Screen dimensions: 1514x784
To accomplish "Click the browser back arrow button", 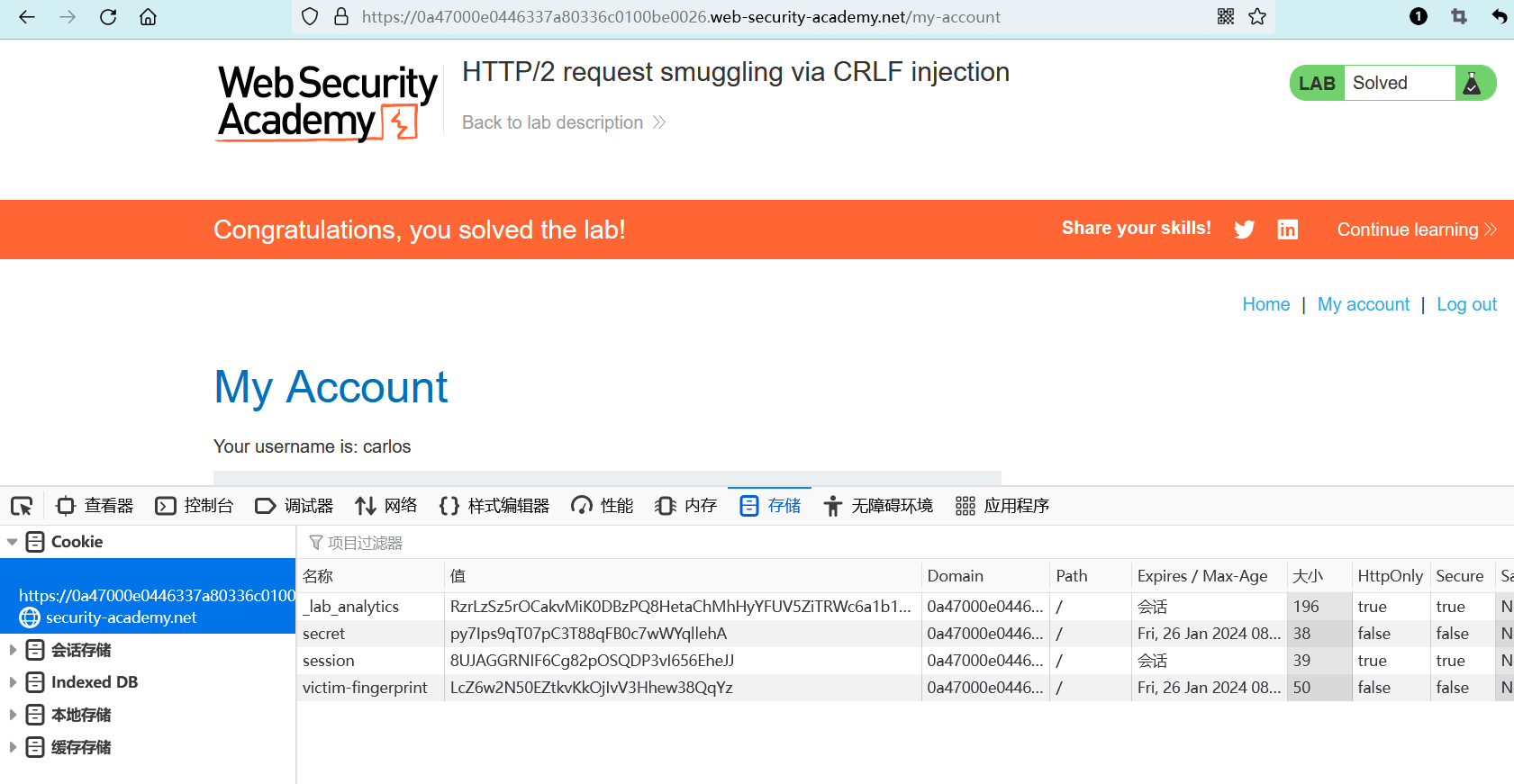I will click(27, 17).
